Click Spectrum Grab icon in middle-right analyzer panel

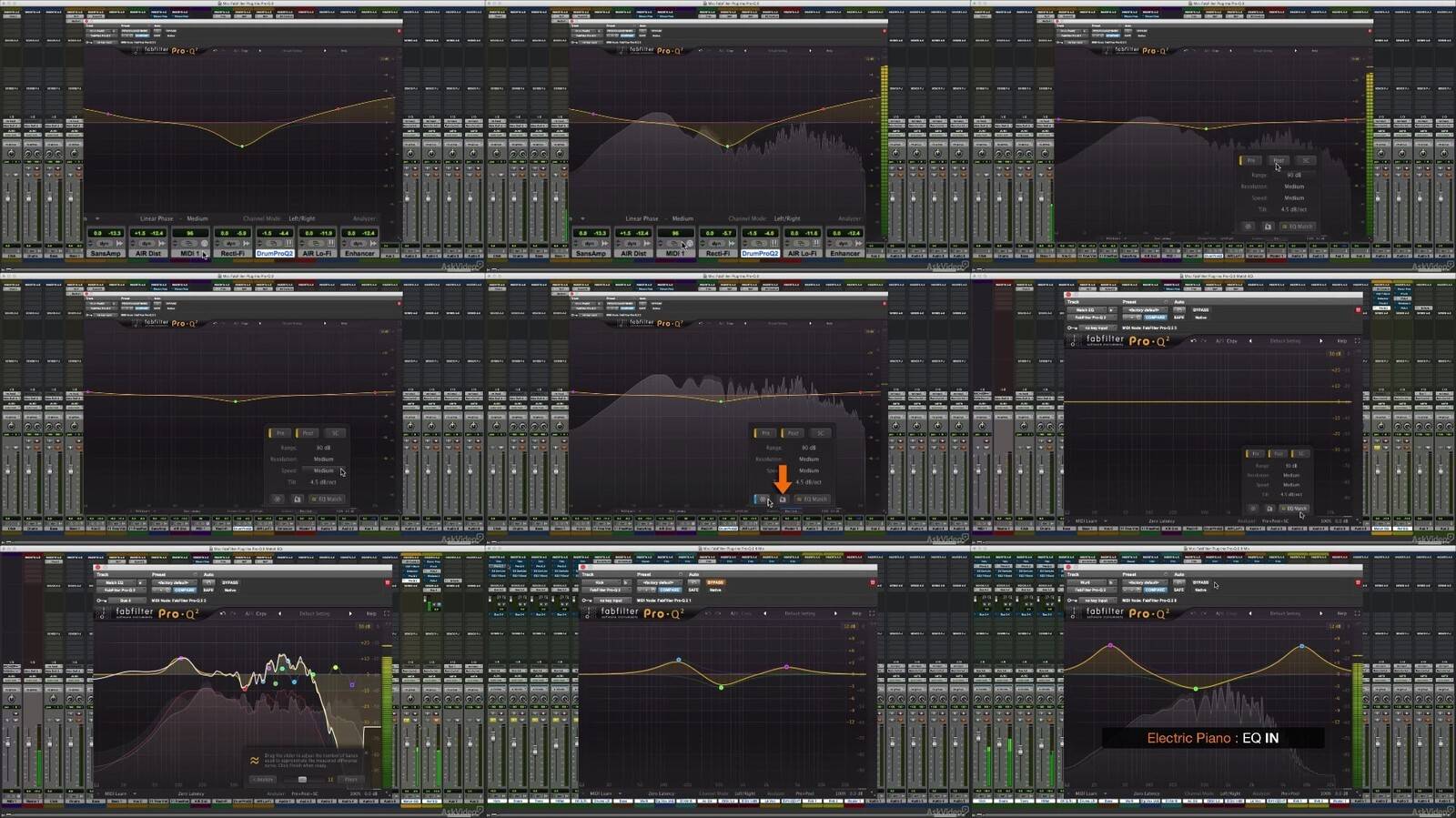click(x=1269, y=509)
